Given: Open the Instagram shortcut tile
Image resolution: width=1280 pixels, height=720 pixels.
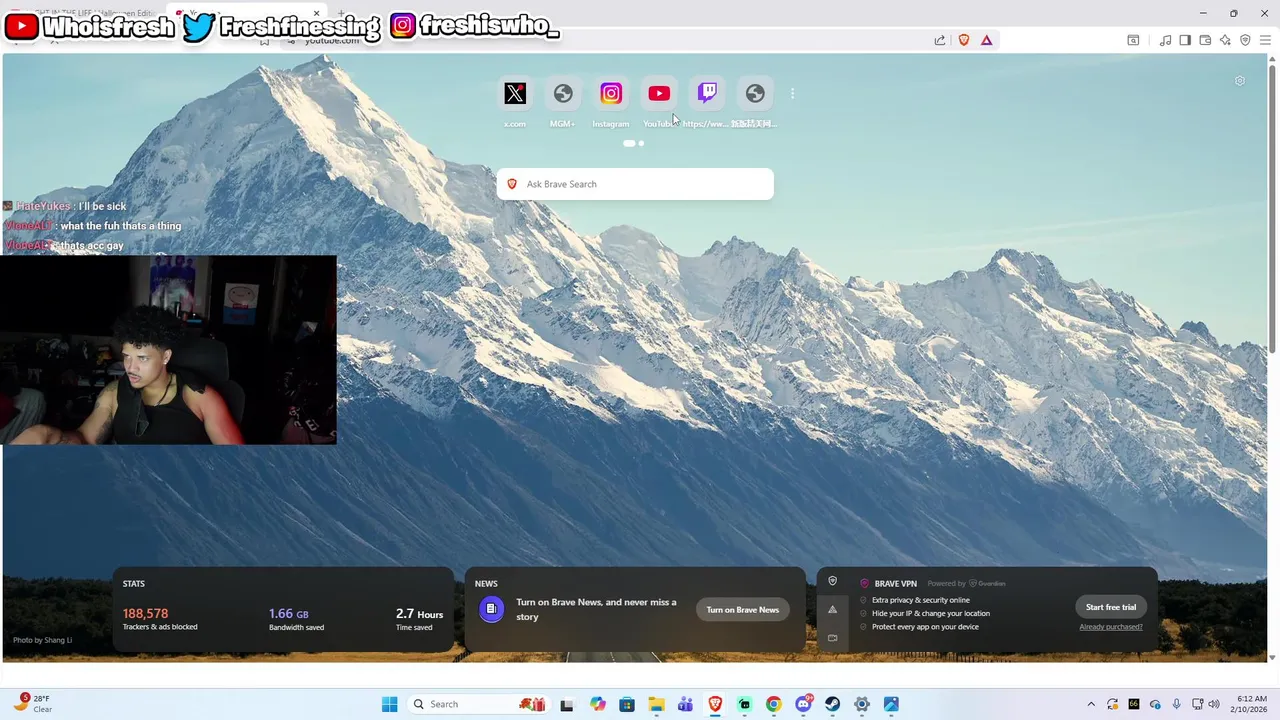Looking at the screenshot, I should pyautogui.click(x=611, y=94).
